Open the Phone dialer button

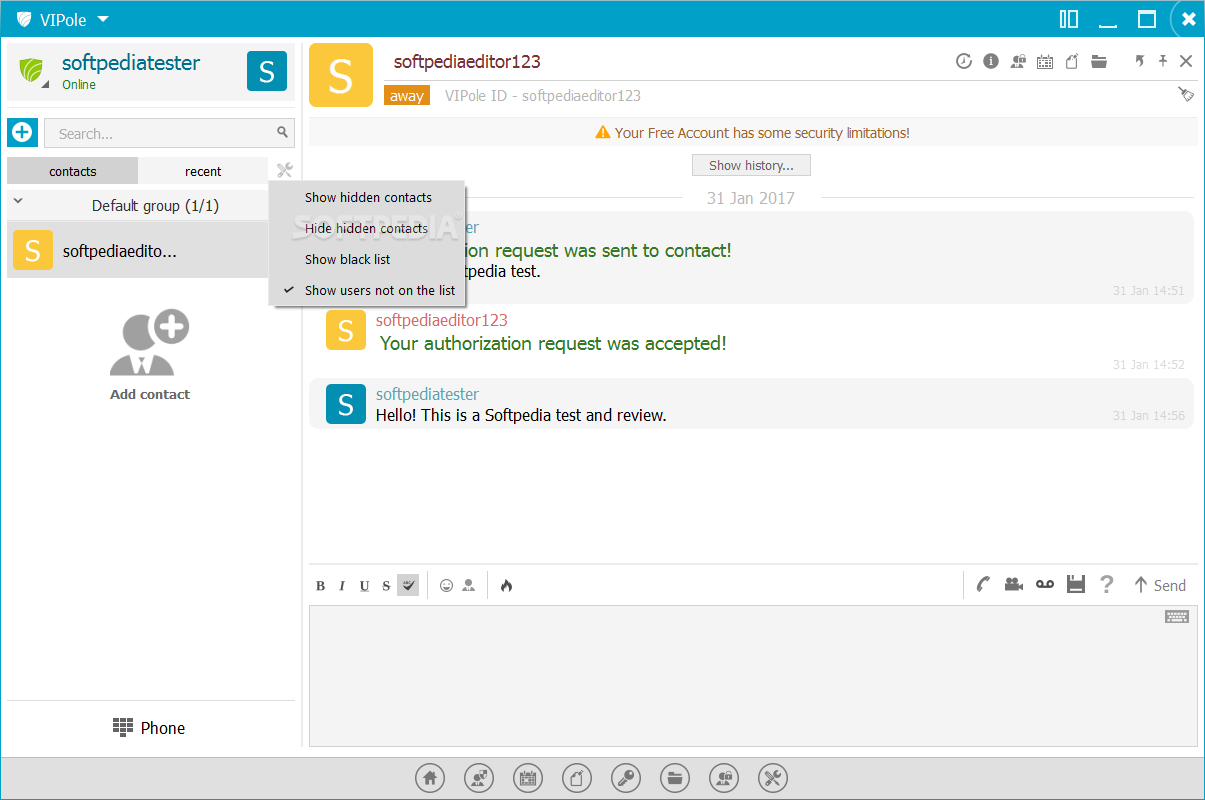pyautogui.click(x=150, y=728)
